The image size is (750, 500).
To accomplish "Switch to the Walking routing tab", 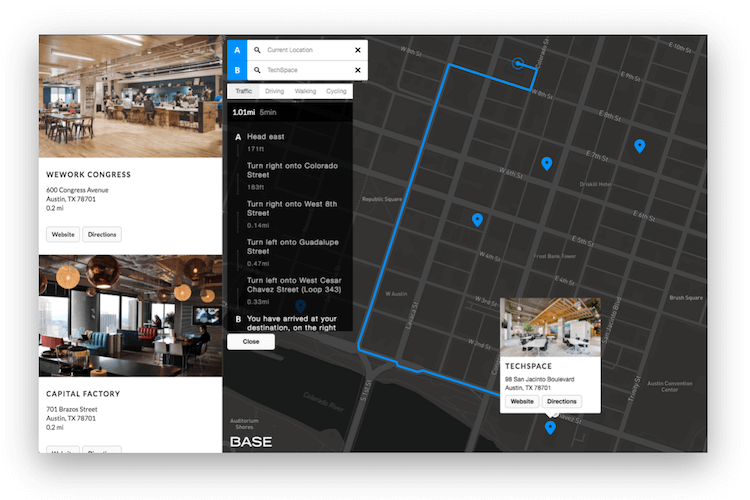I will [305, 91].
